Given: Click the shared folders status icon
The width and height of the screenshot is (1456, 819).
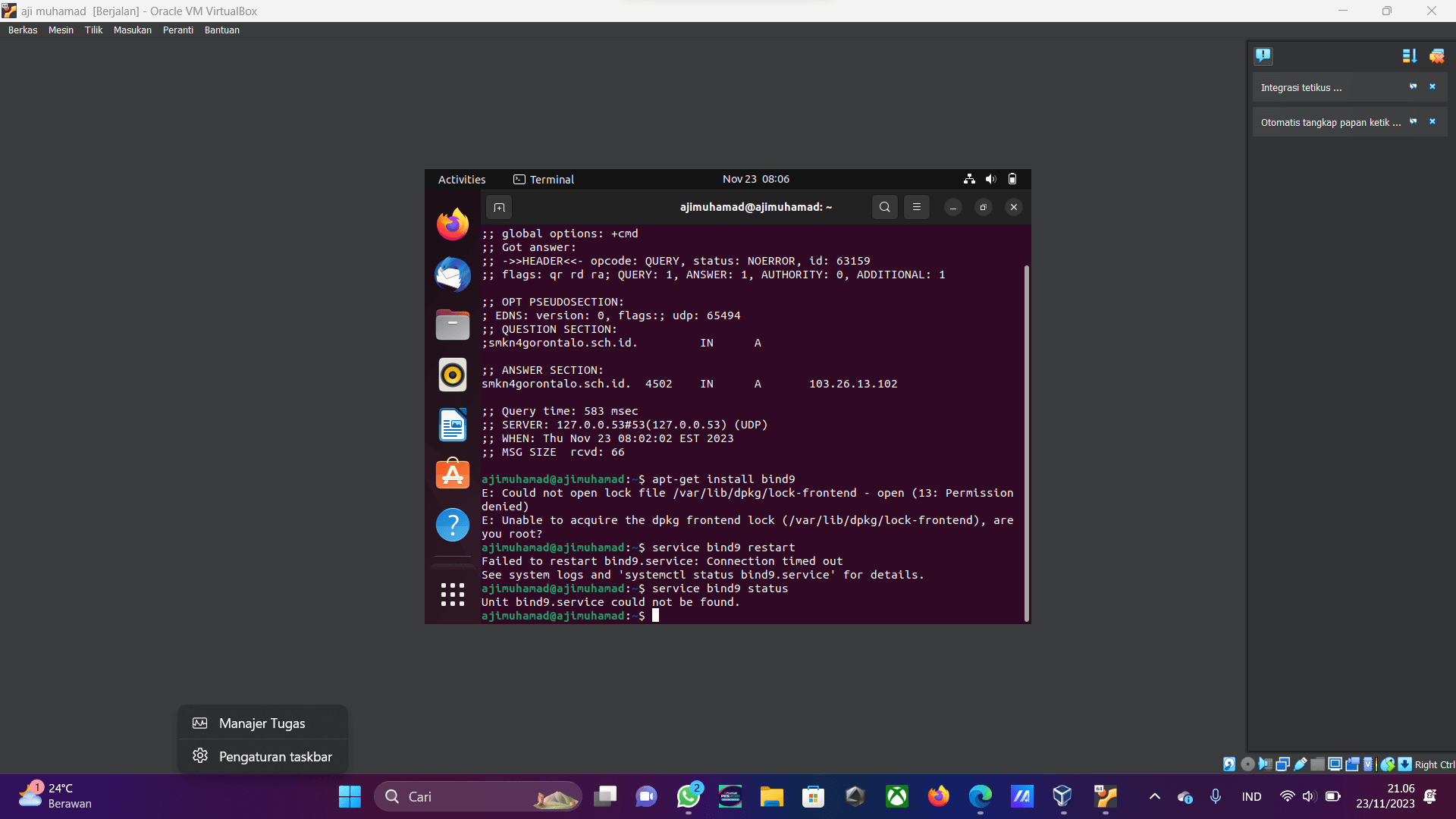Looking at the screenshot, I should [x=1317, y=764].
